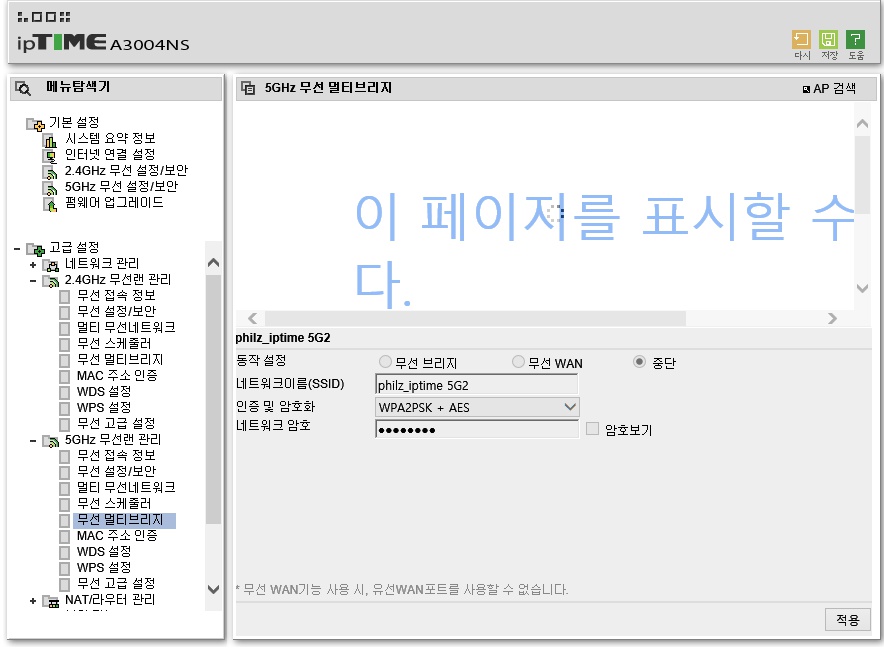Select the 무선 브리지 radio button
This screenshot has height=649, width=884.
pos(385,361)
